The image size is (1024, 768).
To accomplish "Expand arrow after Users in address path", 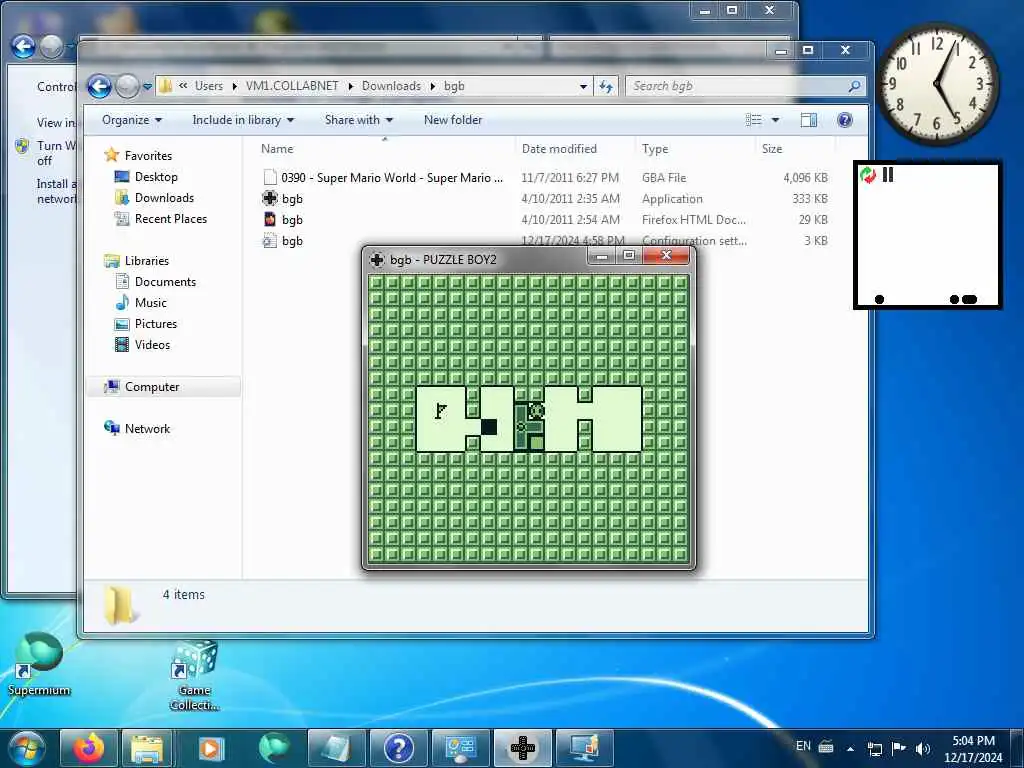I will (x=234, y=86).
